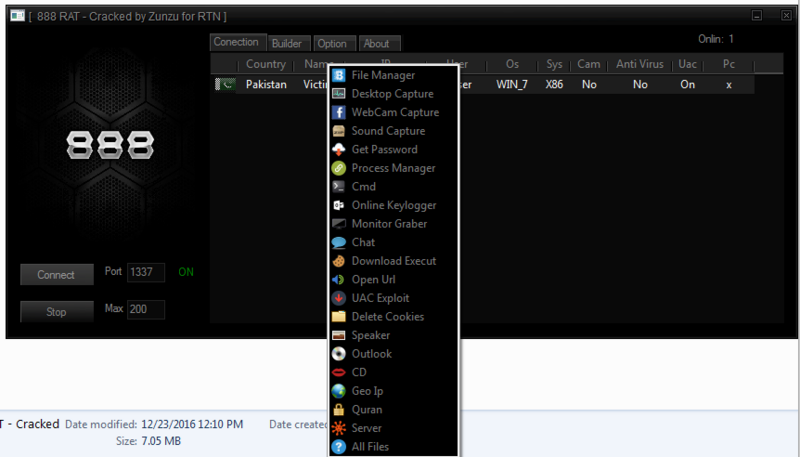
Task: Open the Builder tab
Action: [287, 44]
